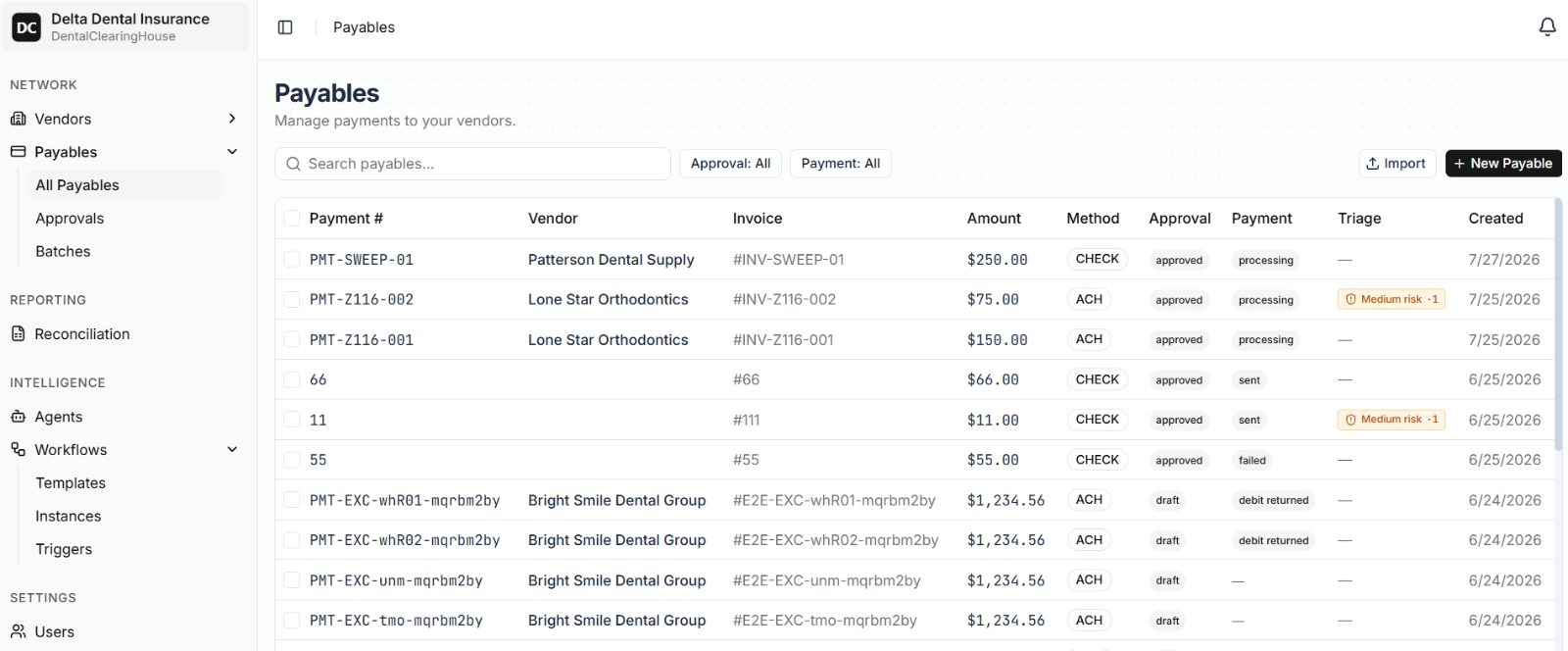Collapse the Payables section chevron
1568x651 pixels.
pos(232,152)
